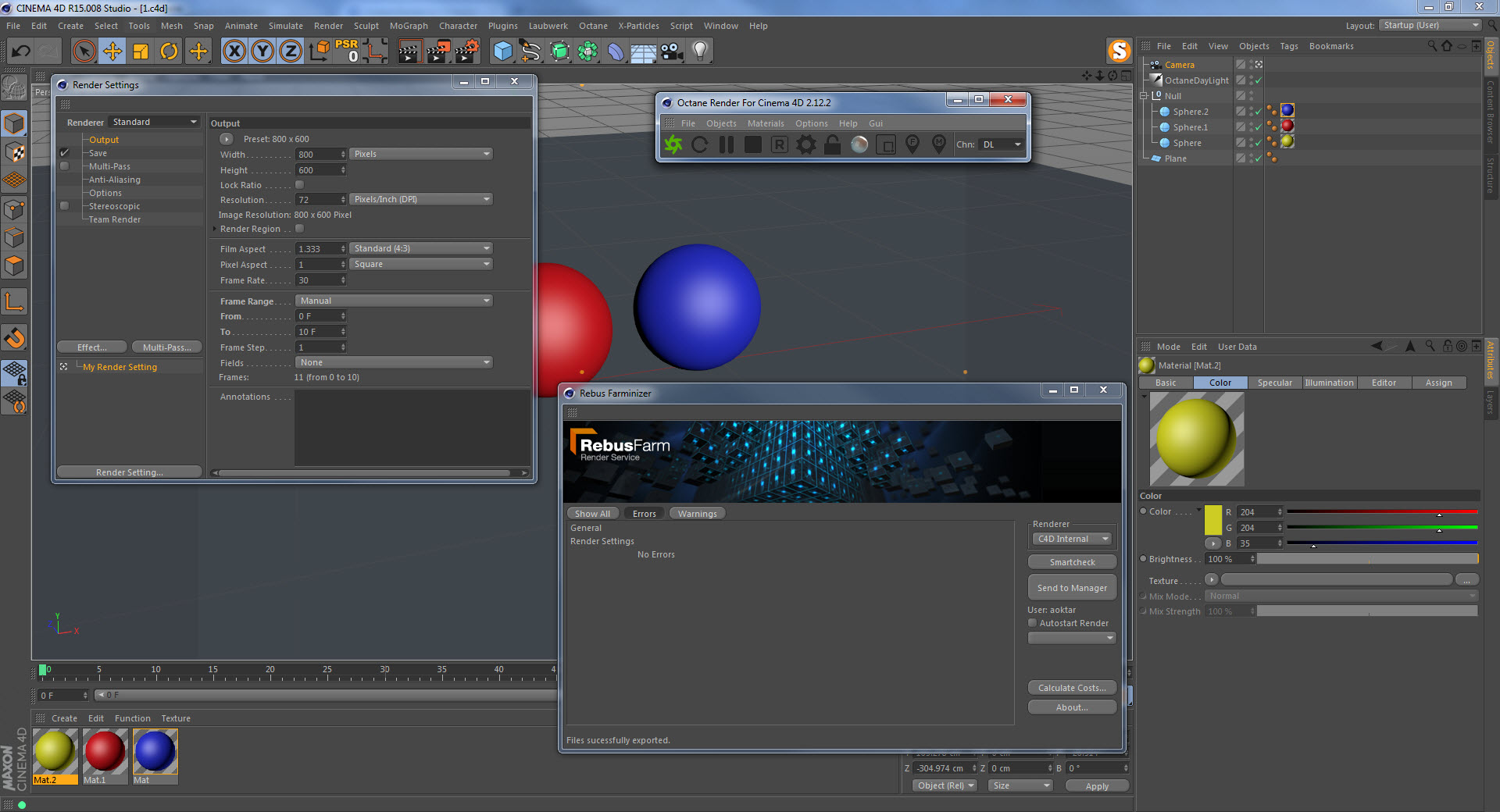Toggle Octane resolution lock icon
Screen dimensions: 1500x812
[x=833, y=144]
